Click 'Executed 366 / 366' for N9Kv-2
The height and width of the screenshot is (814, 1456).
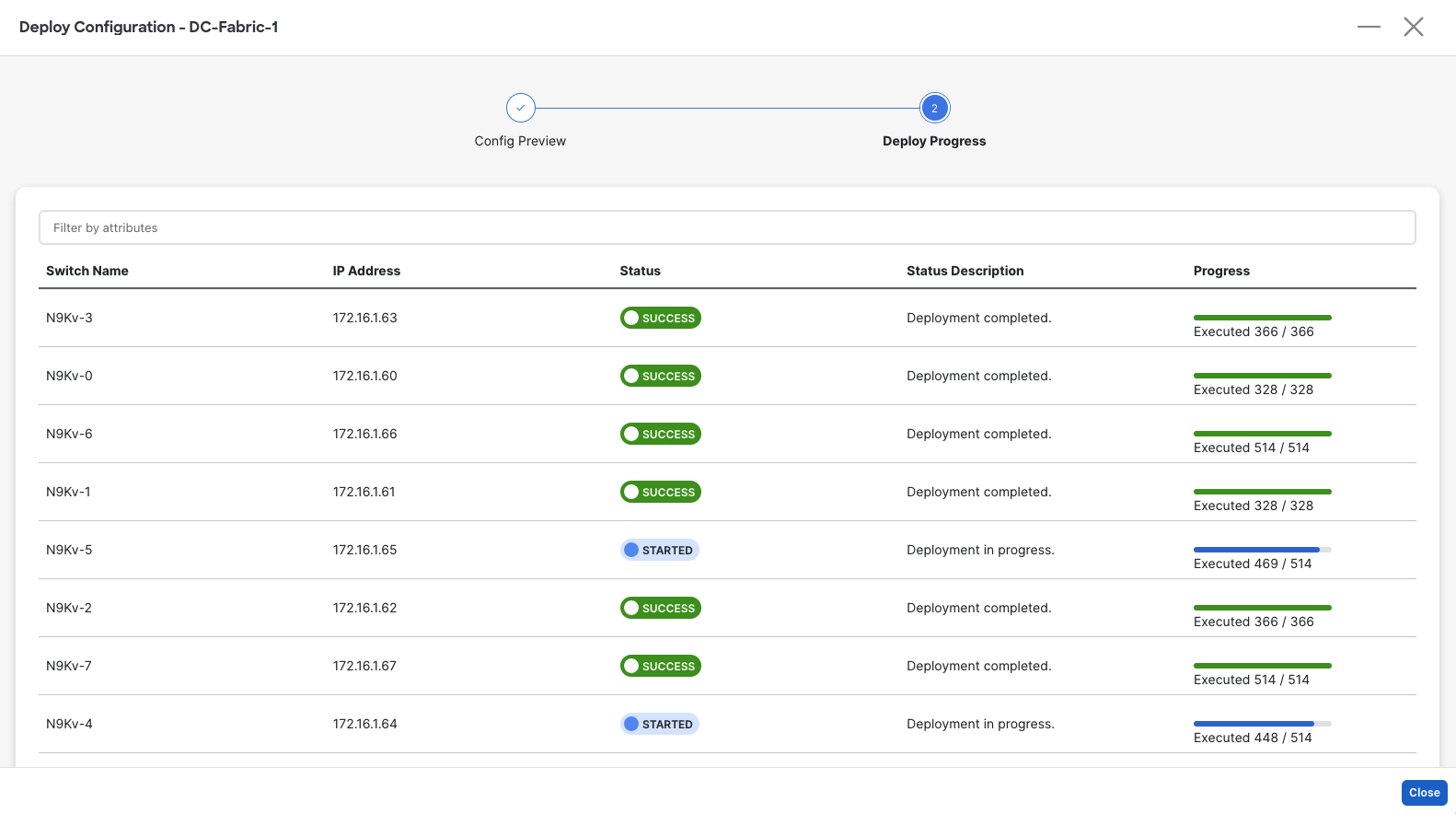1254,622
